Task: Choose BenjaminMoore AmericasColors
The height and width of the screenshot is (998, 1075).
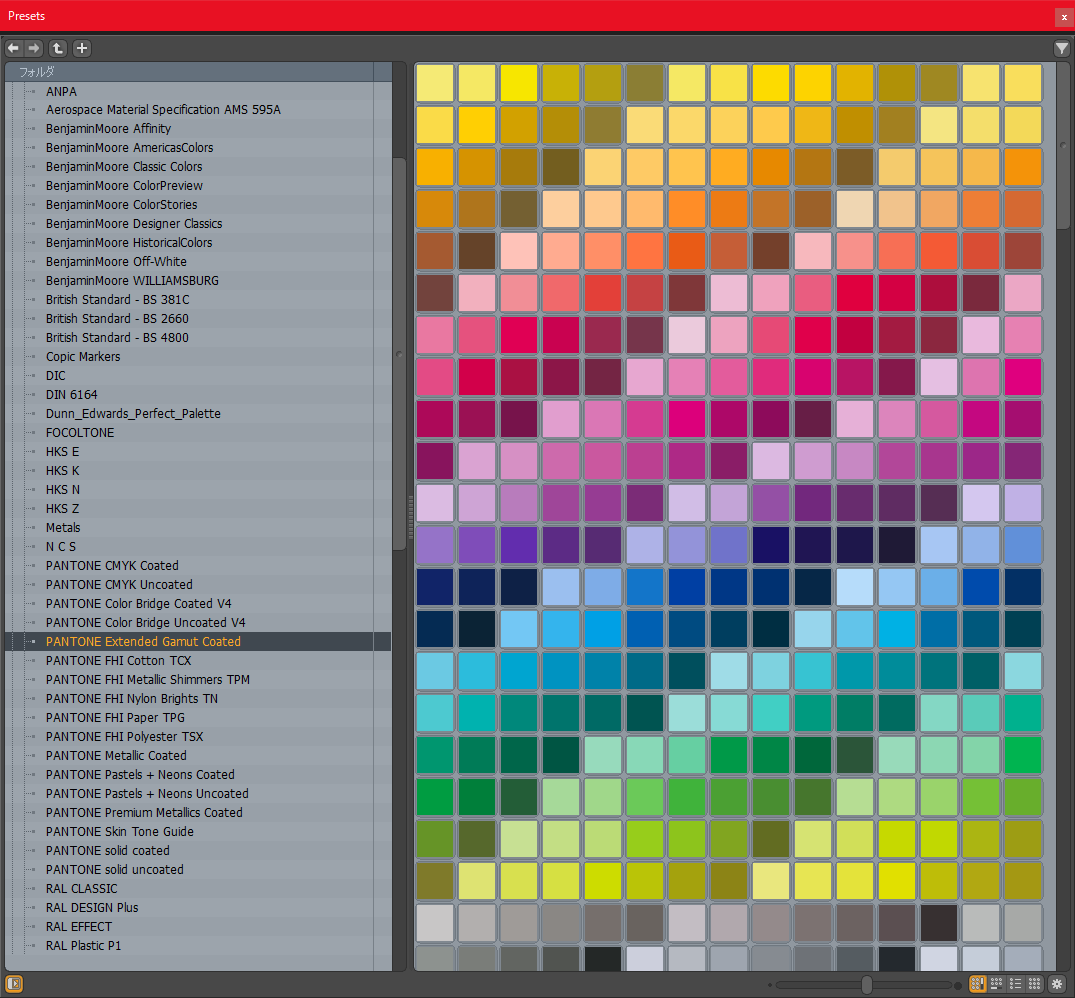Action: point(130,147)
